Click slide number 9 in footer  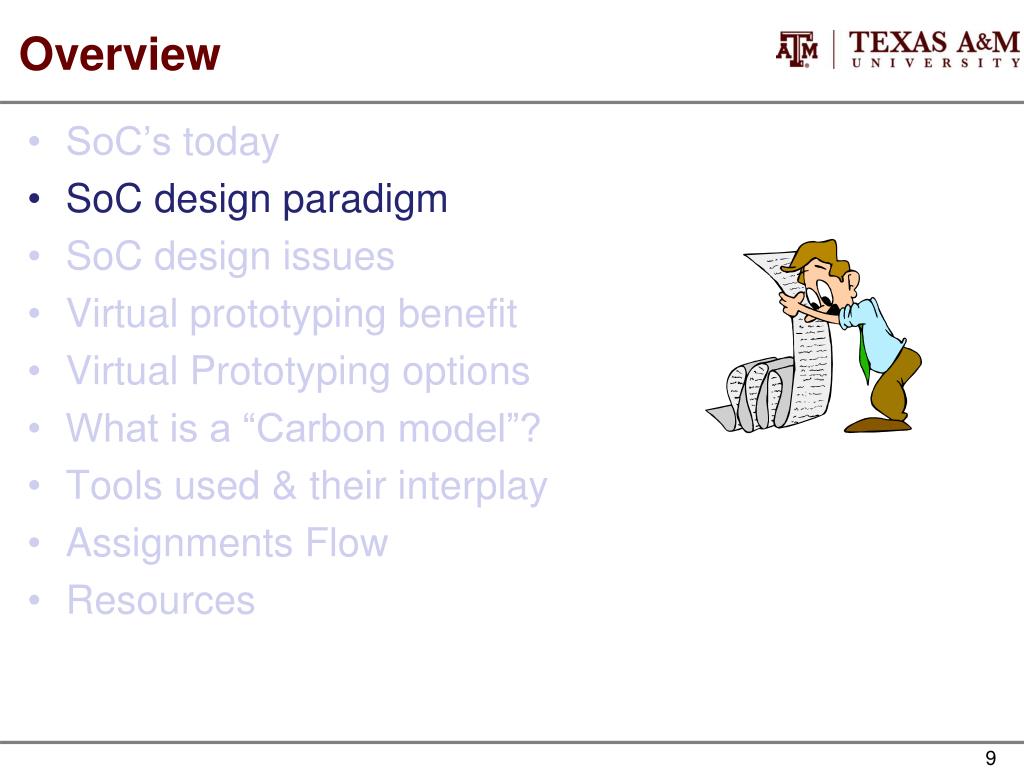coord(990,757)
